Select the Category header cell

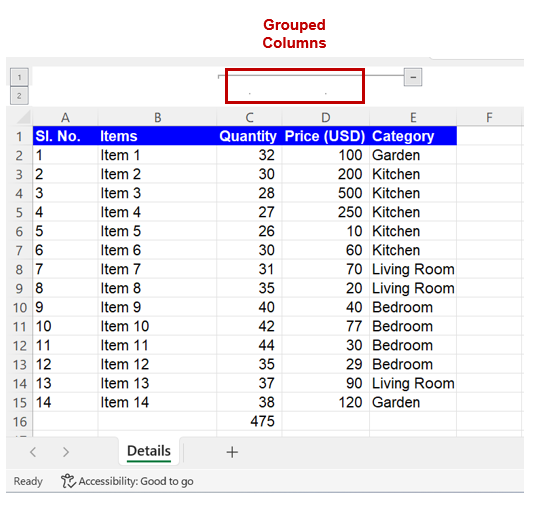tap(413, 136)
